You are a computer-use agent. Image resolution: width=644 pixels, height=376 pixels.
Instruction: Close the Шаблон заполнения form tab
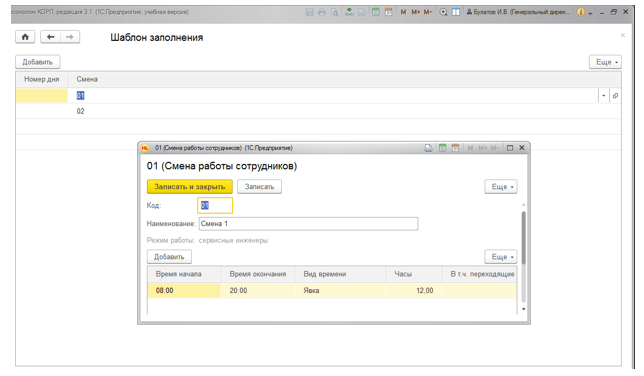click(x=623, y=35)
